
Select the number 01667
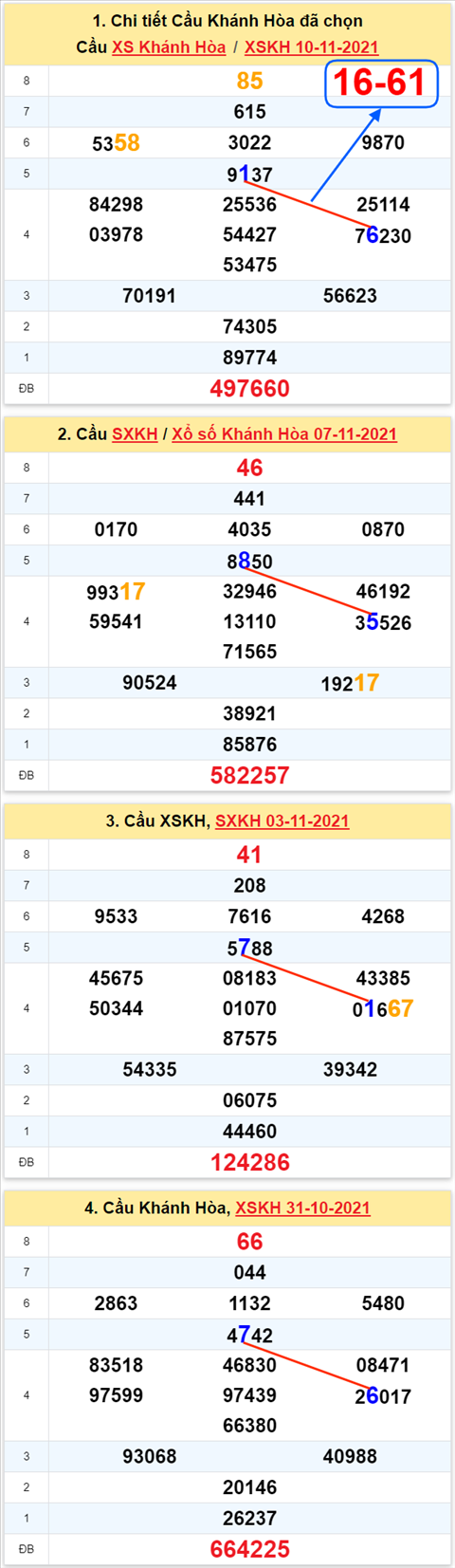tap(383, 1009)
